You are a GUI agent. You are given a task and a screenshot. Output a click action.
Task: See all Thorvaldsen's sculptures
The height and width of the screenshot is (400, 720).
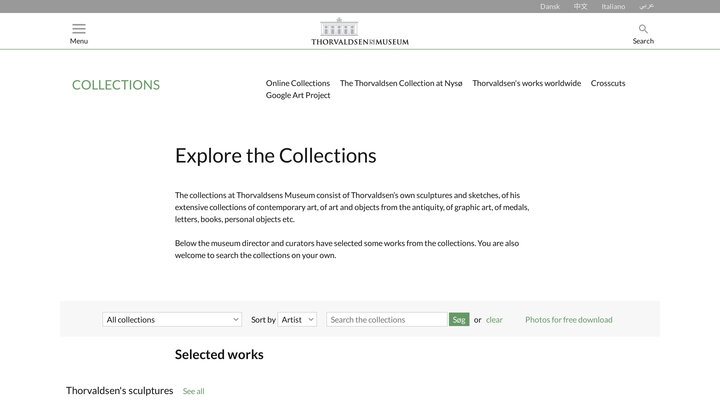point(193,391)
